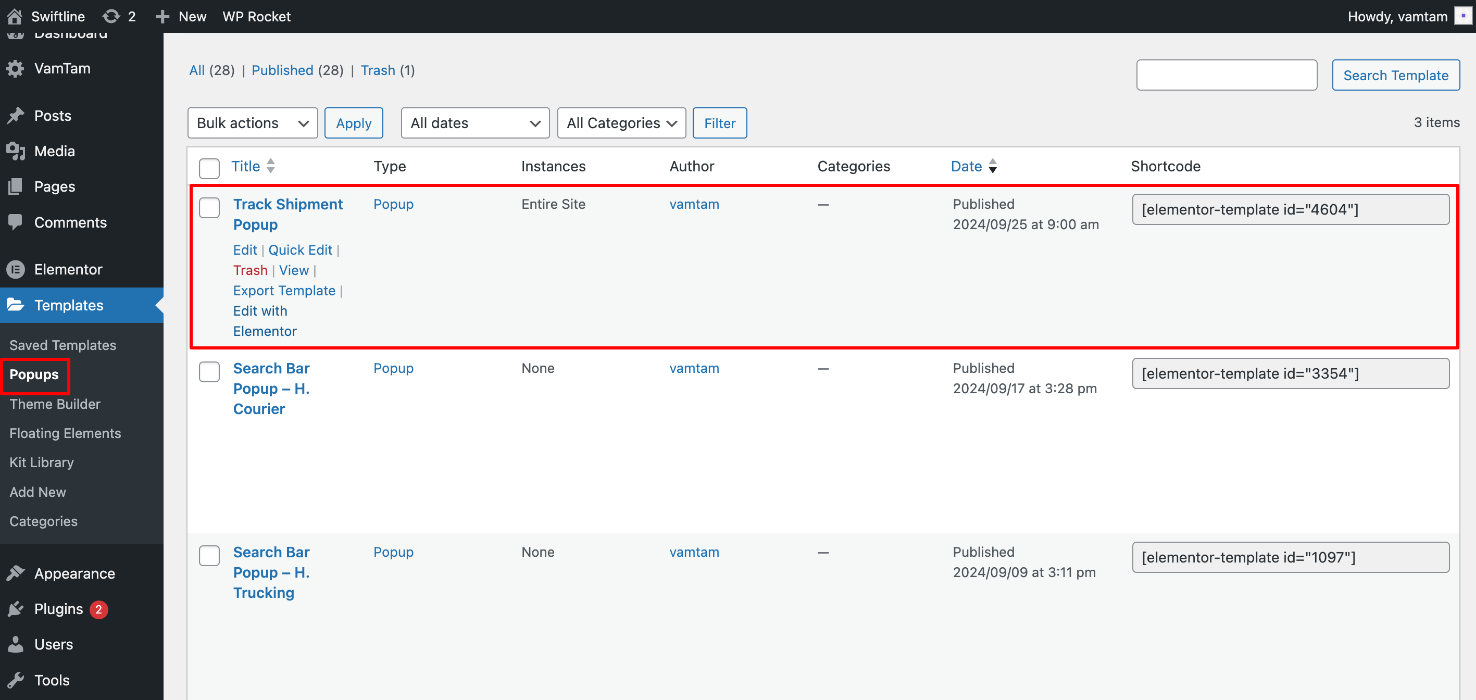Click the Plugins plug icon in sidebar
This screenshot has height=700, width=1476.
coord(15,609)
